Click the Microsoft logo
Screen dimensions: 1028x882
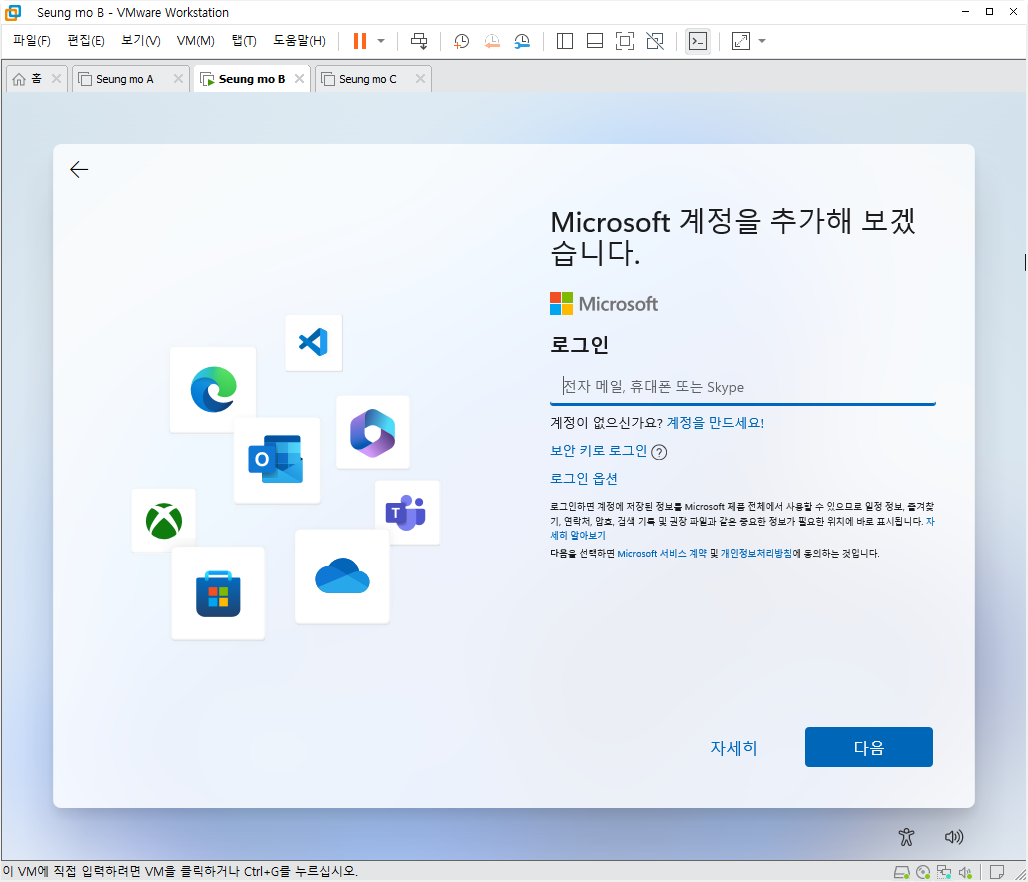click(604, 304)
